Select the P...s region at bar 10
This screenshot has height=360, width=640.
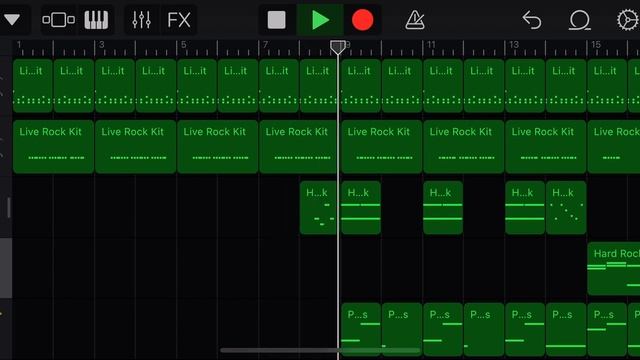click(x=402, y=329)
